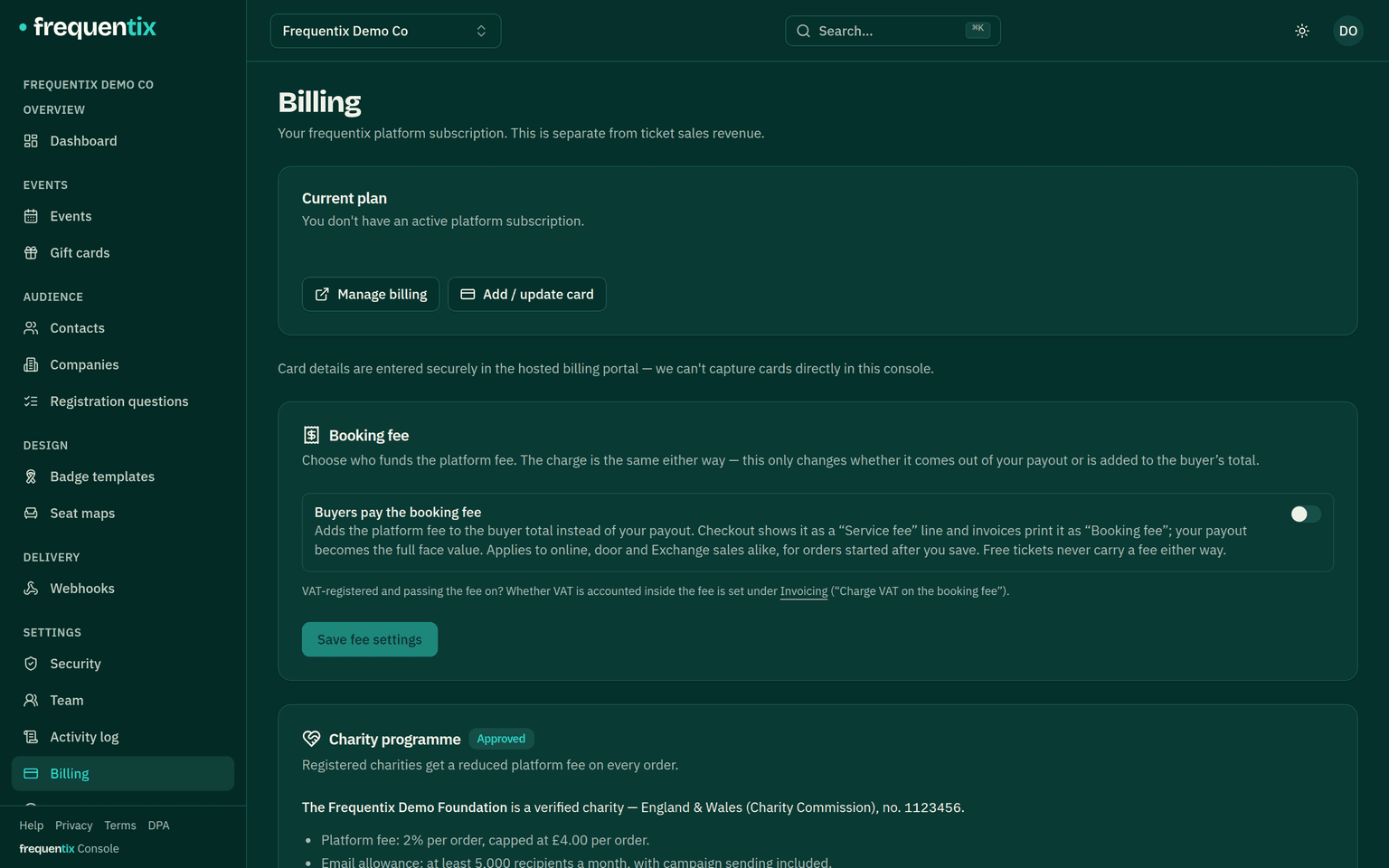1389x868 pixels.
Task: Click the Companies building icon
Action: pyautogui.click(x=31, y=364)
